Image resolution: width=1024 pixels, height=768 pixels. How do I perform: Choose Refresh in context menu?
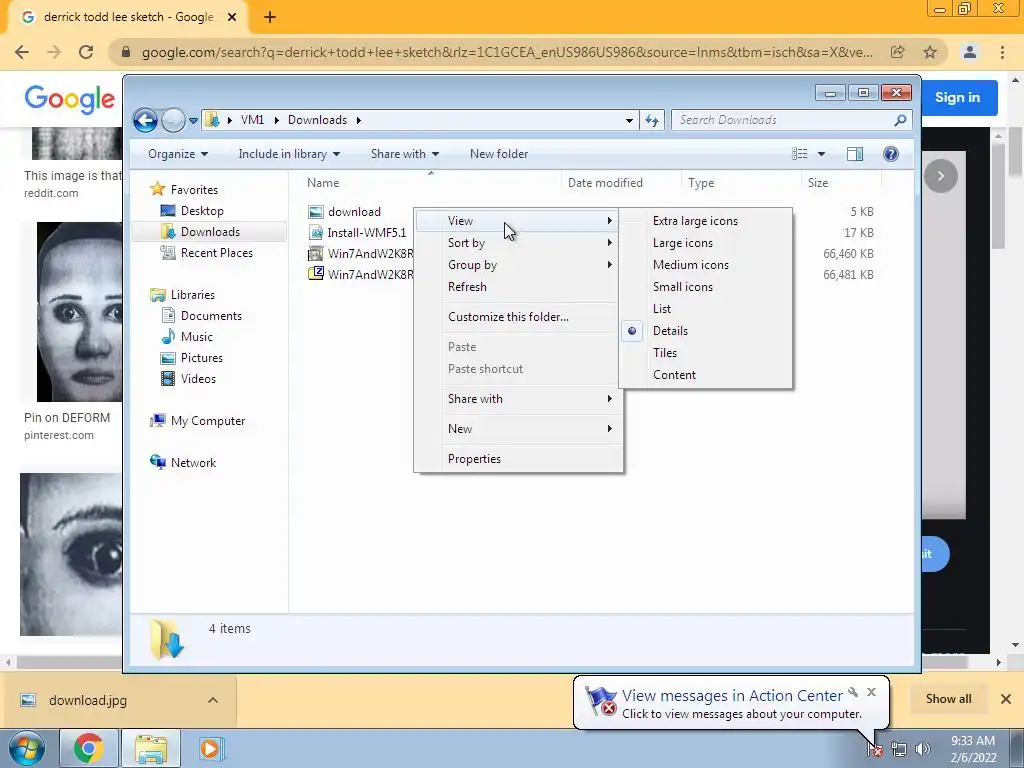[519, 287]
